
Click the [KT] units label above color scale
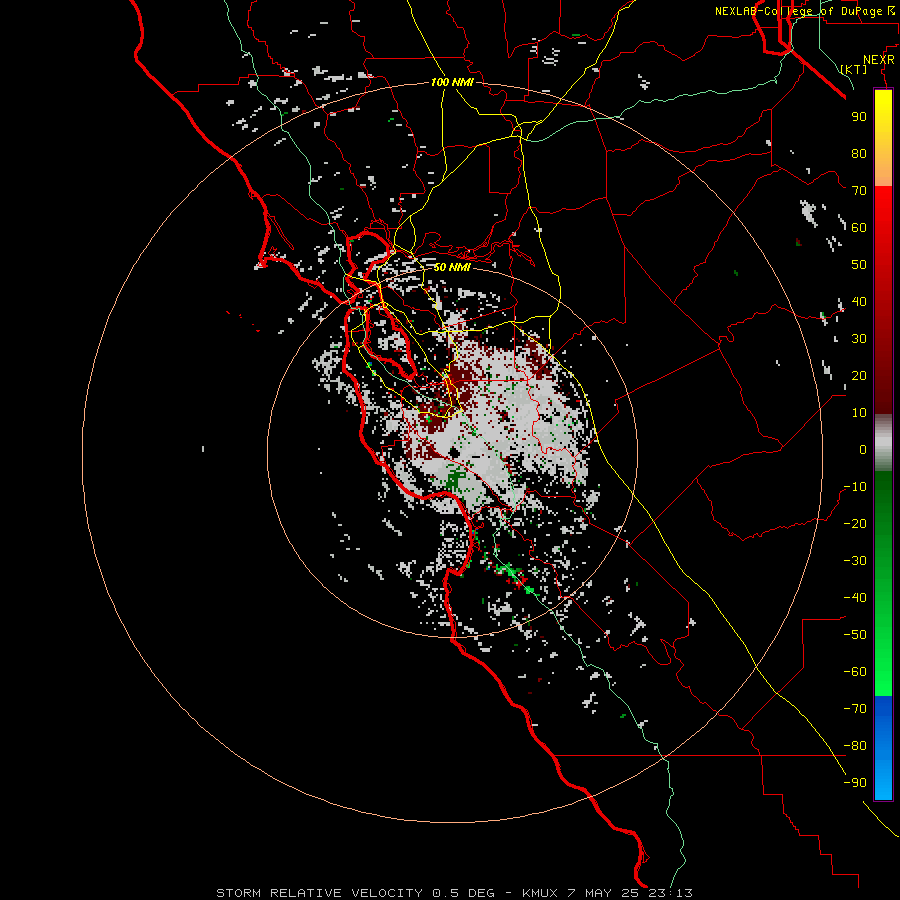(x=854, y=69)
